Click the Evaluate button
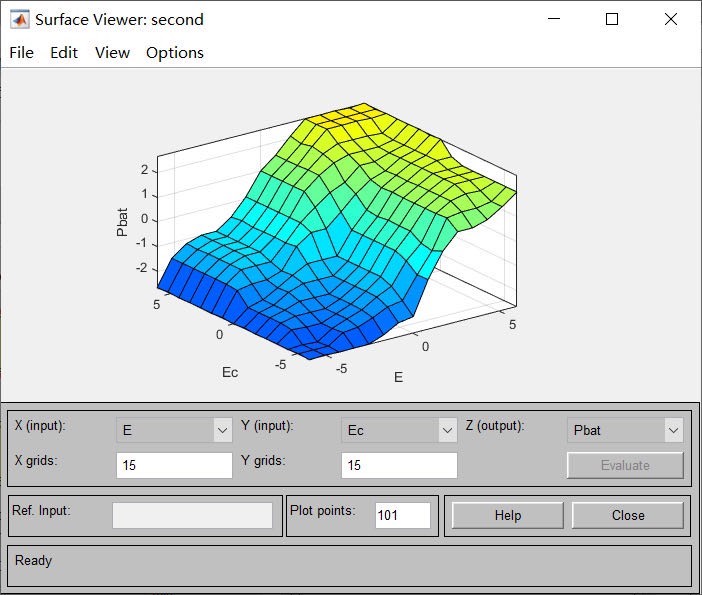The image size is (702, 595). click(625, 465)
